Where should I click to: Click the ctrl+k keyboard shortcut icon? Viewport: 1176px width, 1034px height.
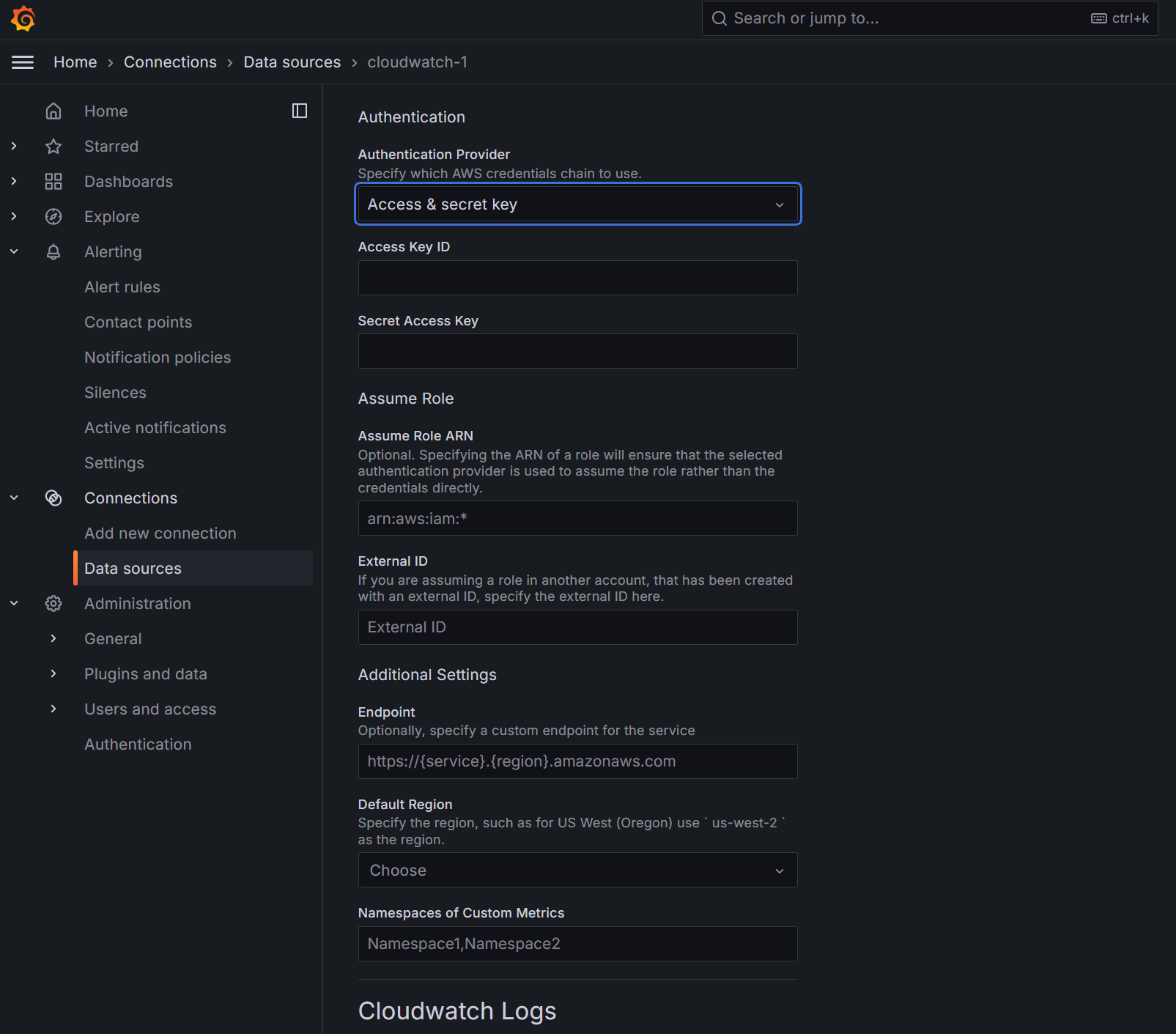pos(1099,18)
